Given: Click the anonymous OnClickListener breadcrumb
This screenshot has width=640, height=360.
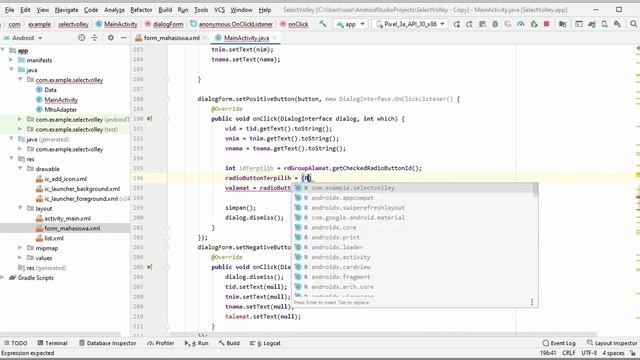Looking at the screenshot, I should [231, 24].
